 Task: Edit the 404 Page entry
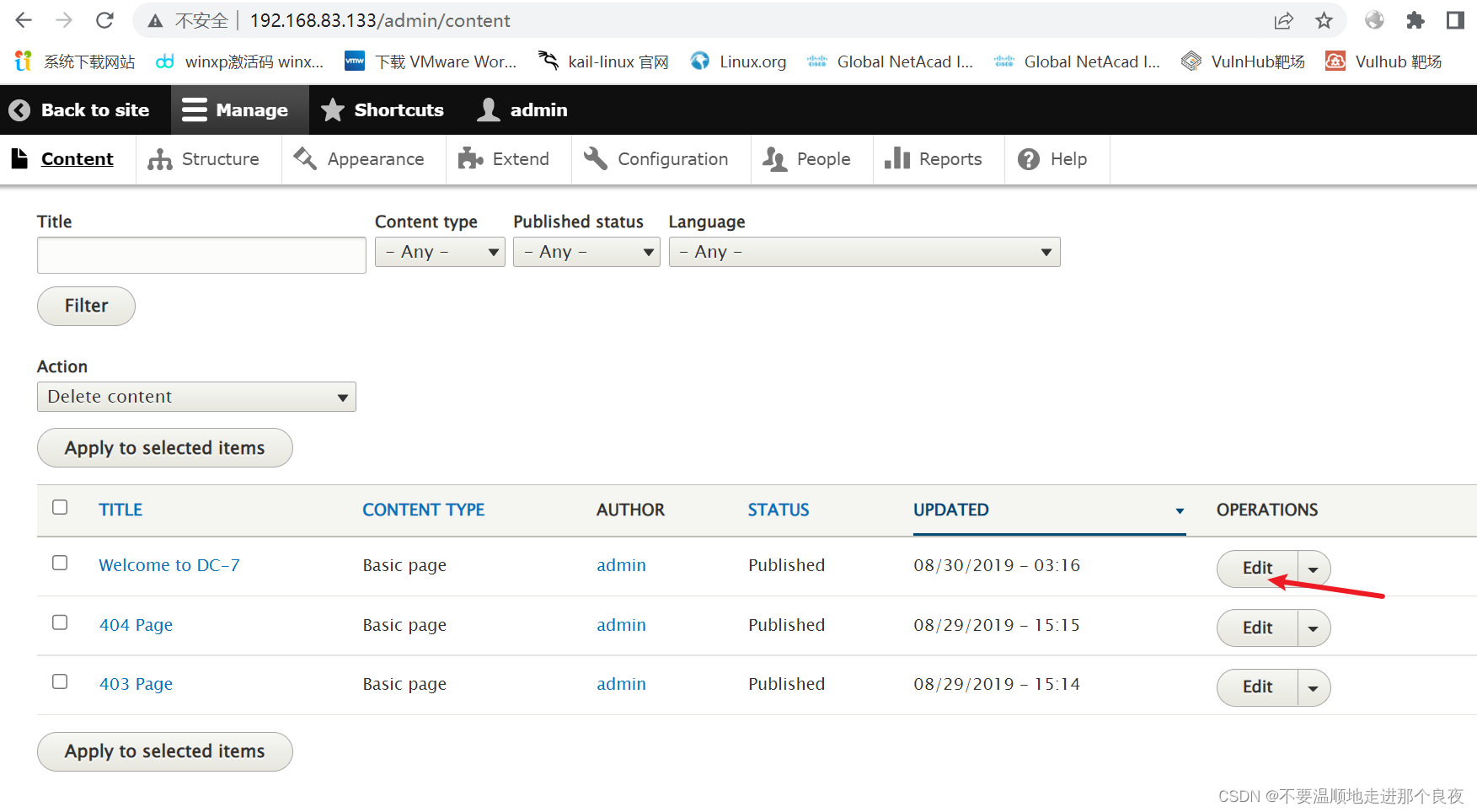pos(1257,628)
